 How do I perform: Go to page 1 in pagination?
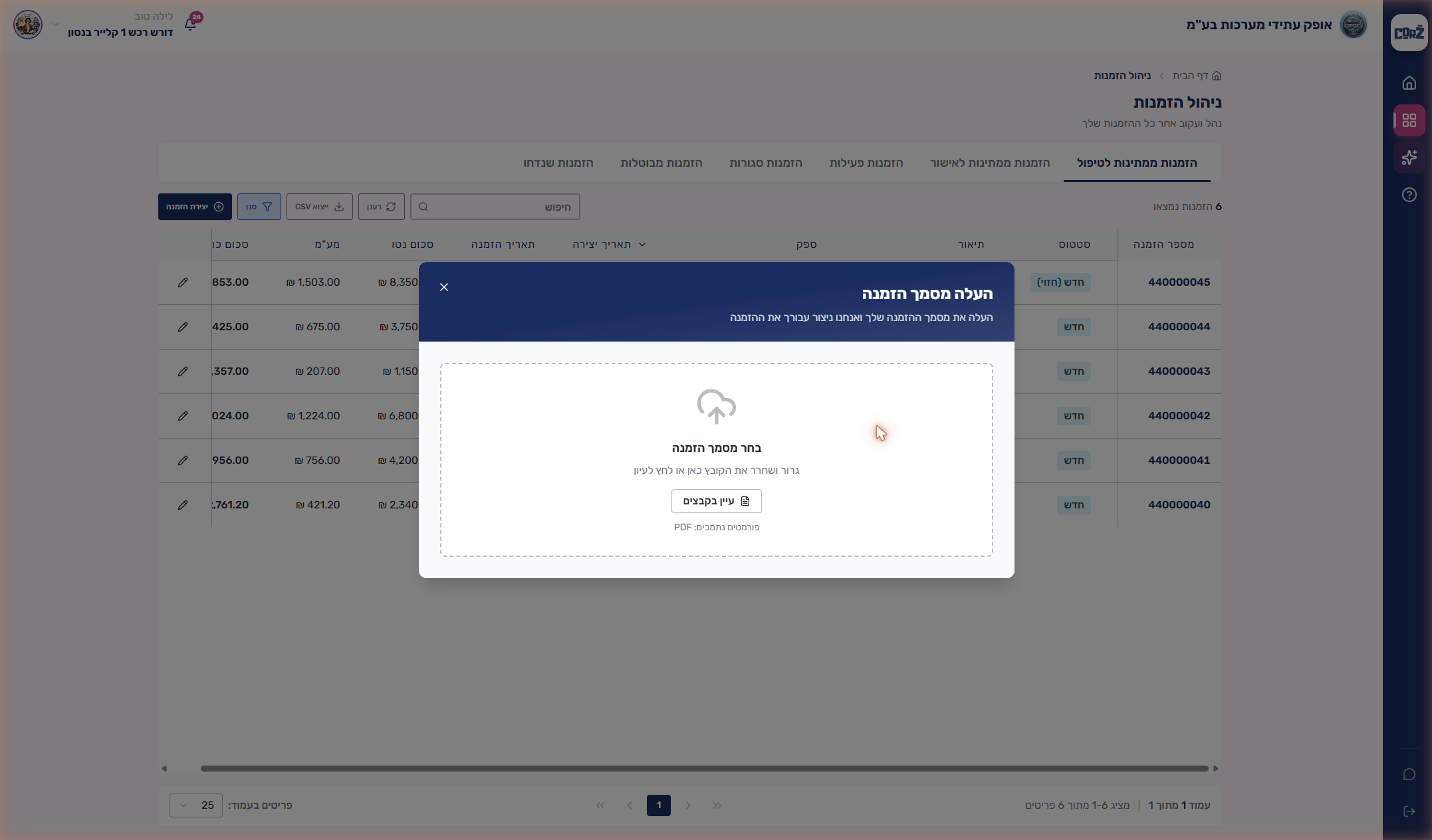point(659,805)
